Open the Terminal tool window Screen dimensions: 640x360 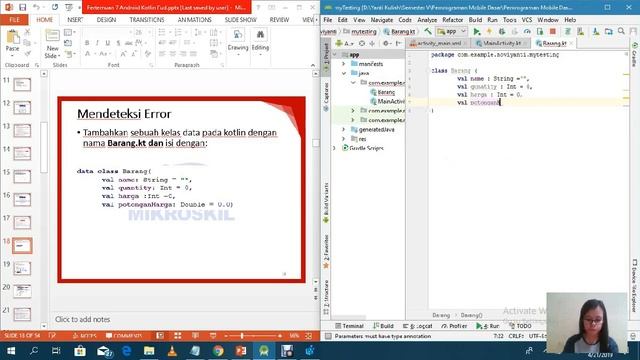click(349, 326)
